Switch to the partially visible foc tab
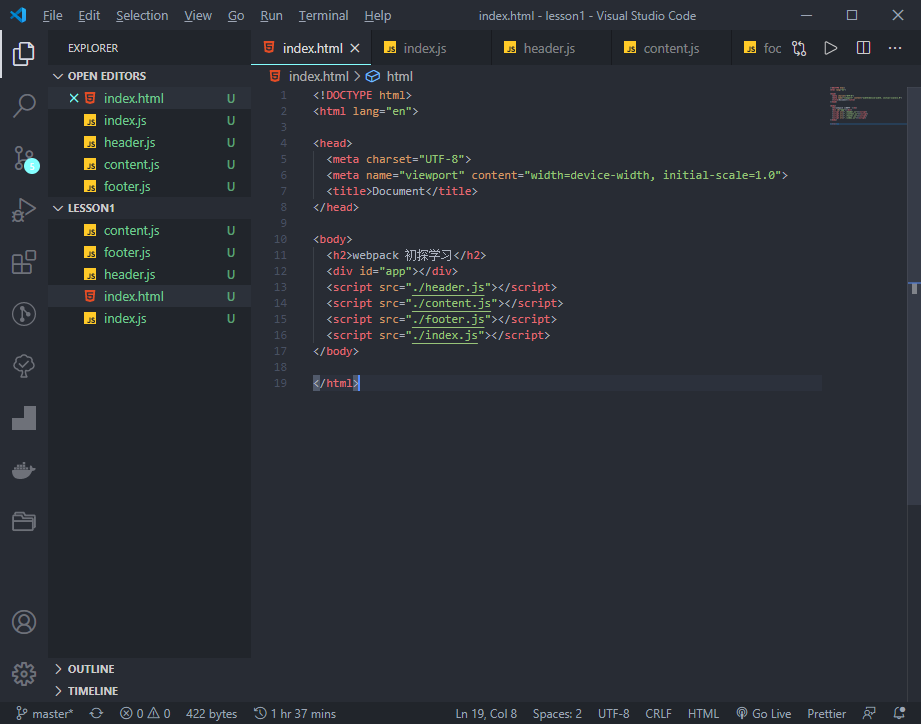Image resolution: width=921 pixels, height=724 pixels. point(762,48)
